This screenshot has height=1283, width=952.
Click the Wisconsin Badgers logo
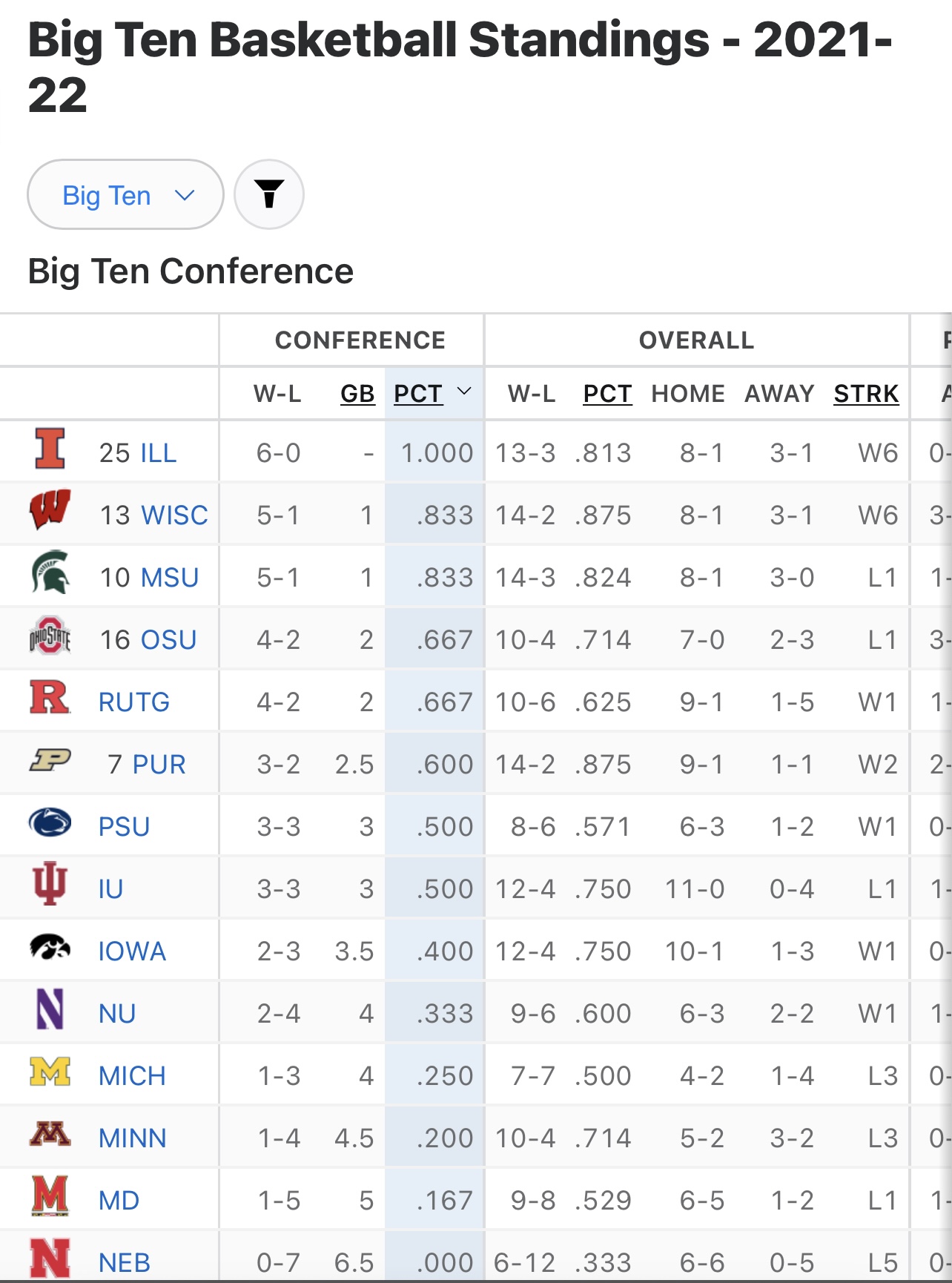click(50, 510)
